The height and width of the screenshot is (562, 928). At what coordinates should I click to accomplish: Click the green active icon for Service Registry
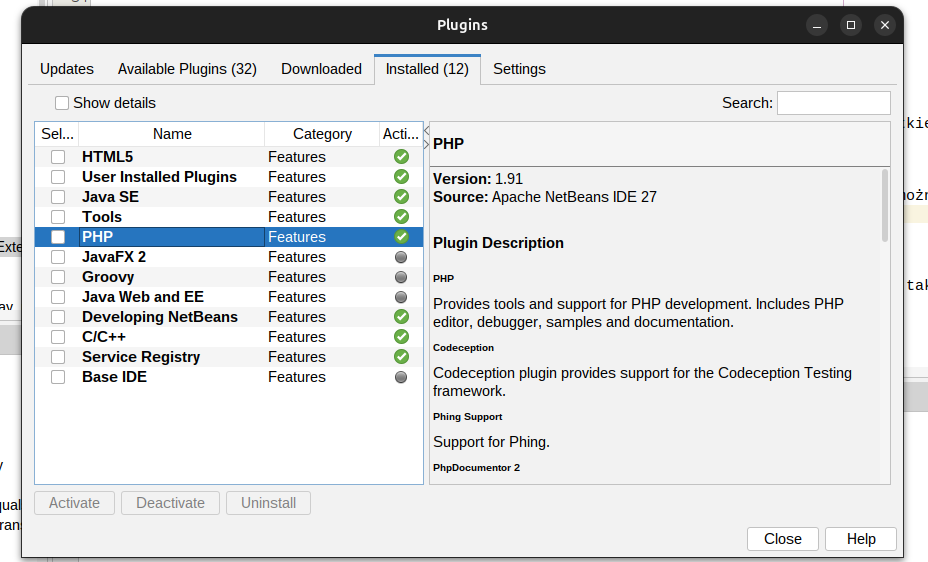click(x=401, y=357)
